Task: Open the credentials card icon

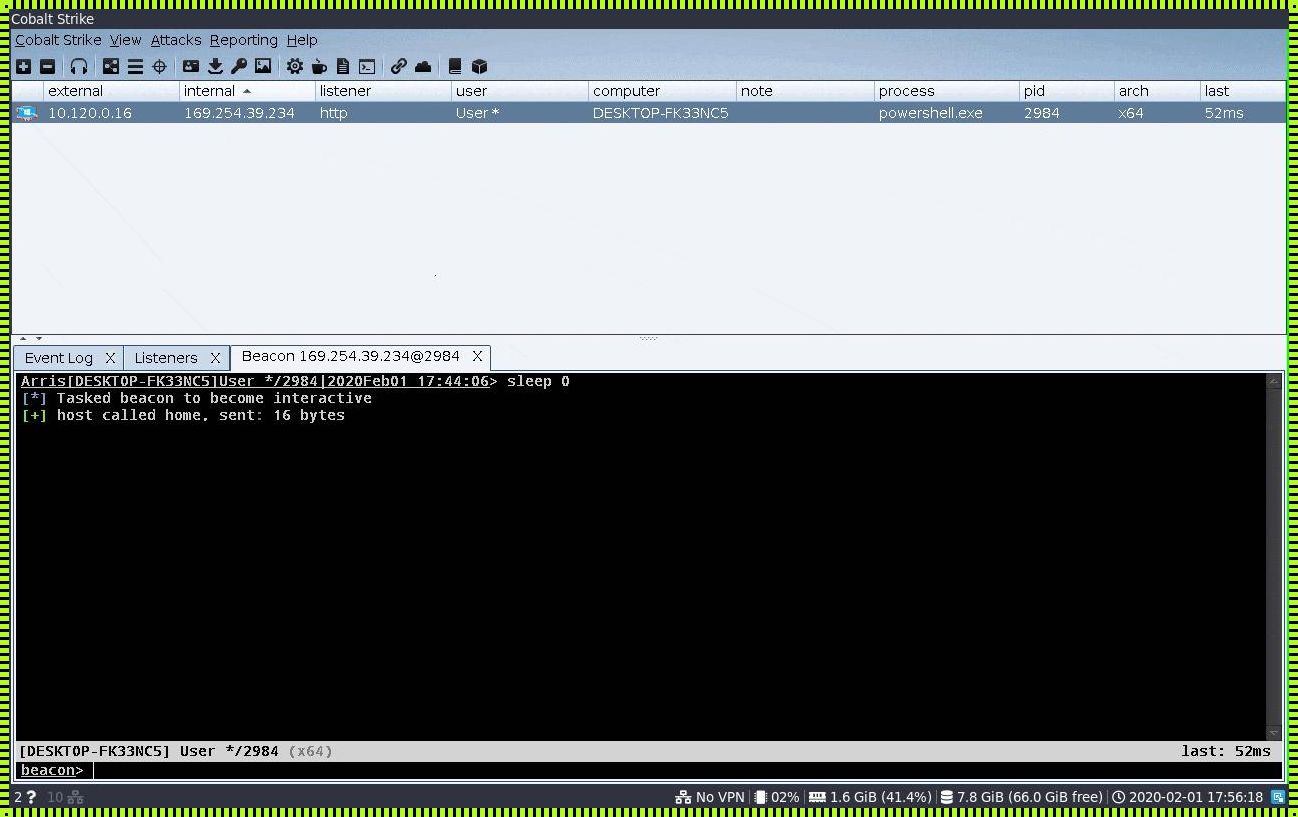Action: coord(191,66)
